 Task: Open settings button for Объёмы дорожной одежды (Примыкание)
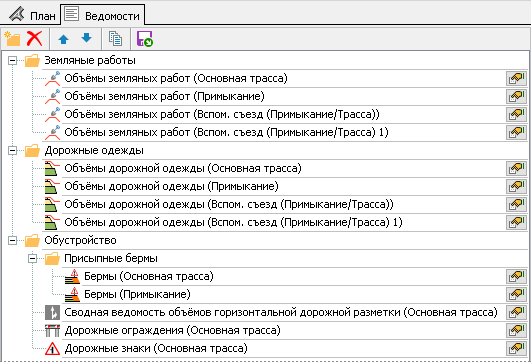[516, 187]
